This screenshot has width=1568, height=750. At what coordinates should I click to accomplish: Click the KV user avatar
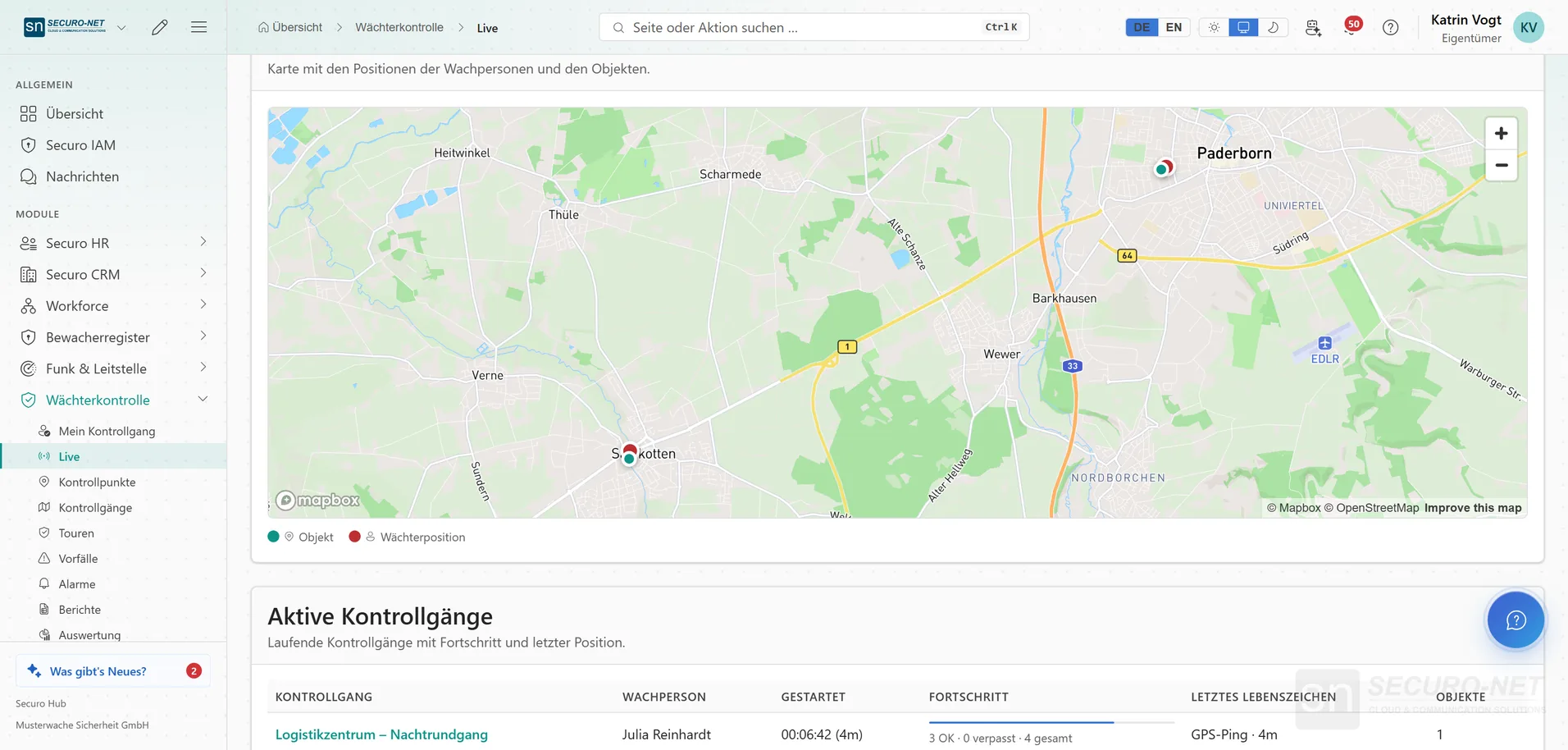[x=1529, y=27]
